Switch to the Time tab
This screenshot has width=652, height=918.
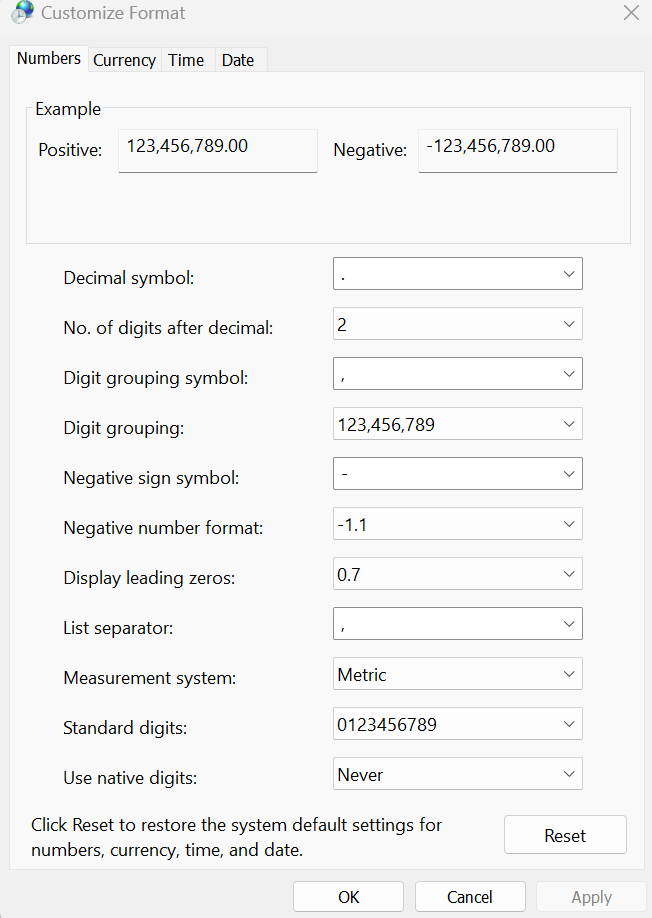click(186, 60)
